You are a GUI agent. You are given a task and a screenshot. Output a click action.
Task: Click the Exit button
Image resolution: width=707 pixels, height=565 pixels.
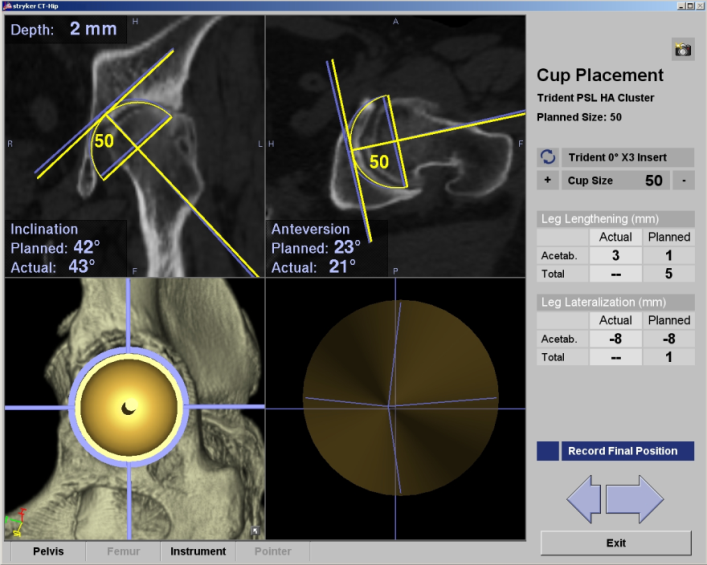(x=616, y=543)
